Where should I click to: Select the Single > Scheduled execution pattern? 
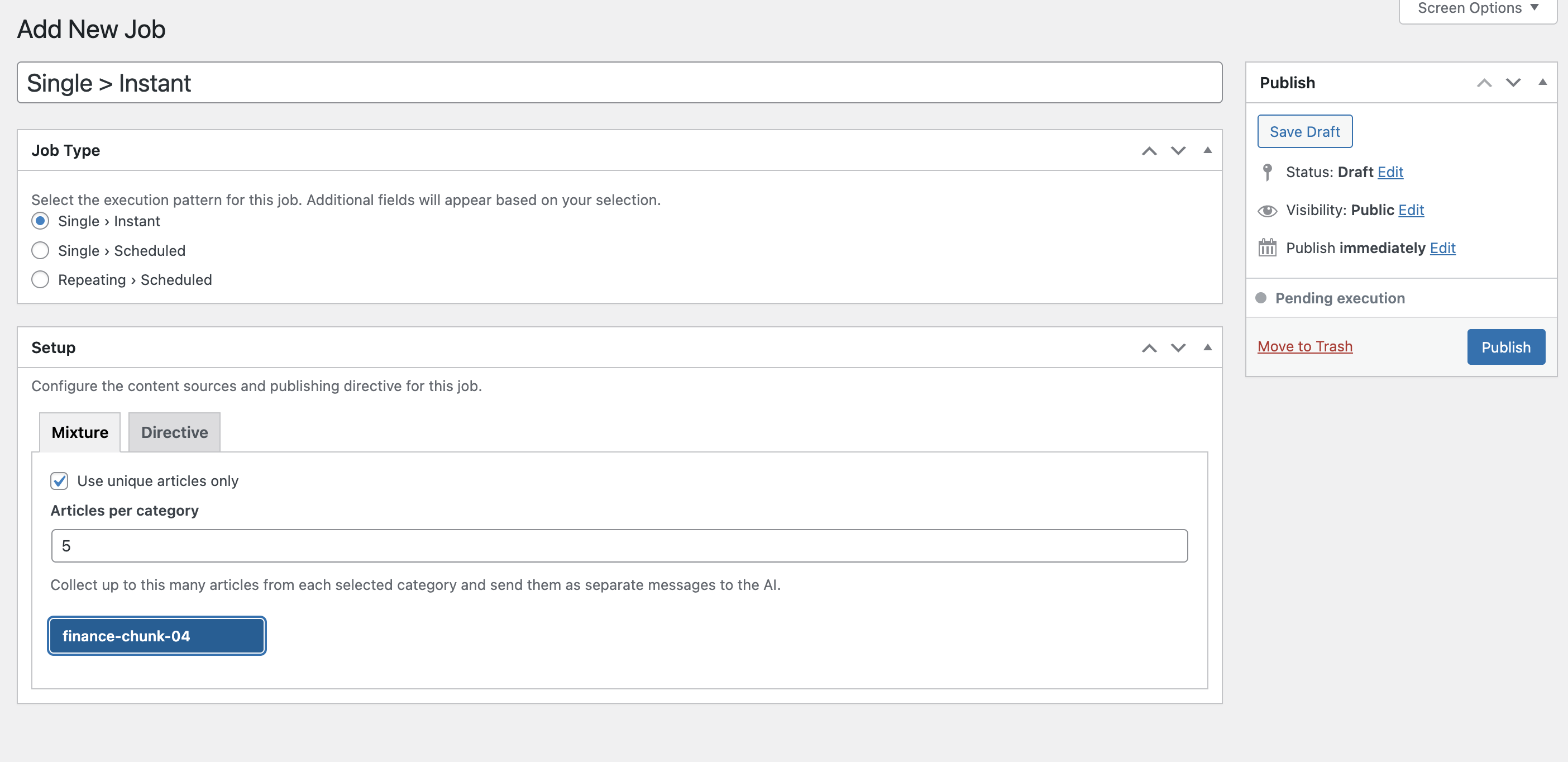(40, 250)
